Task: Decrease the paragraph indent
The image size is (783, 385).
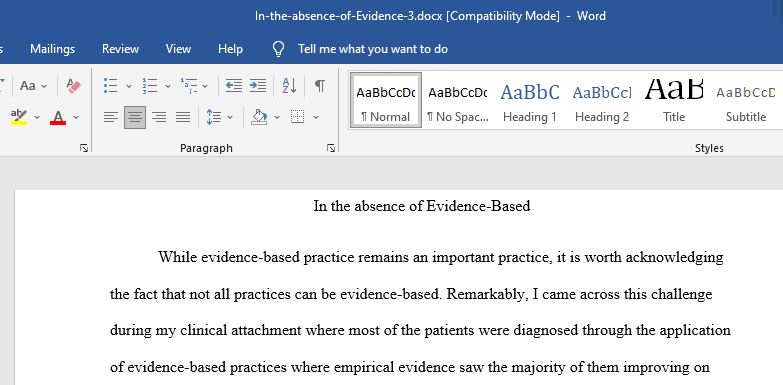Action: point(233,86)
